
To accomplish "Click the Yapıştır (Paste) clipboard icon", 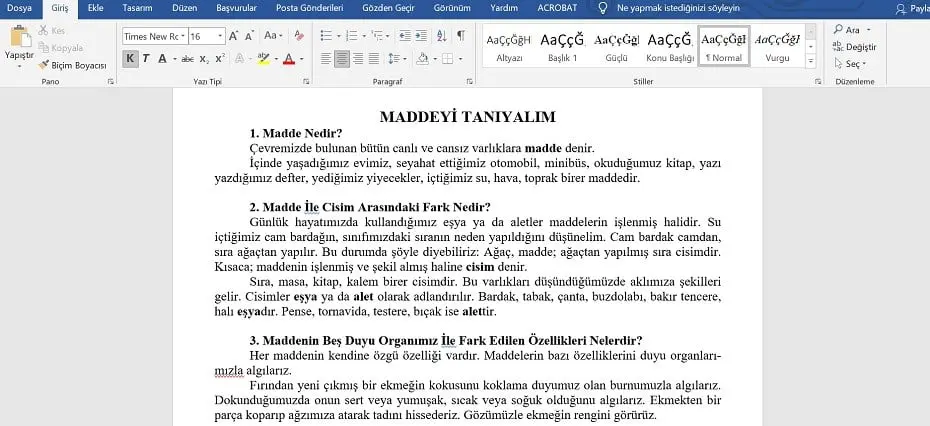I will coord(21,36).
